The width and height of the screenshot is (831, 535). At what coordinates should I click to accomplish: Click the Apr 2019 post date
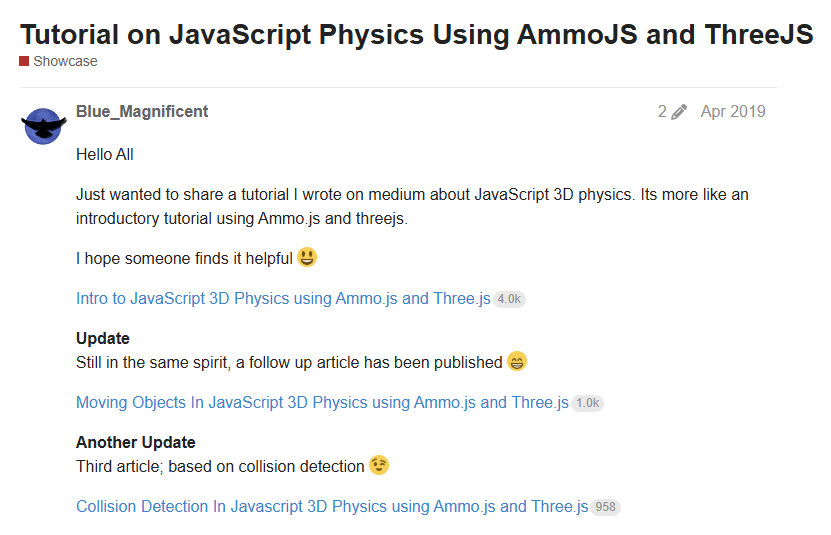pos(733,112)
